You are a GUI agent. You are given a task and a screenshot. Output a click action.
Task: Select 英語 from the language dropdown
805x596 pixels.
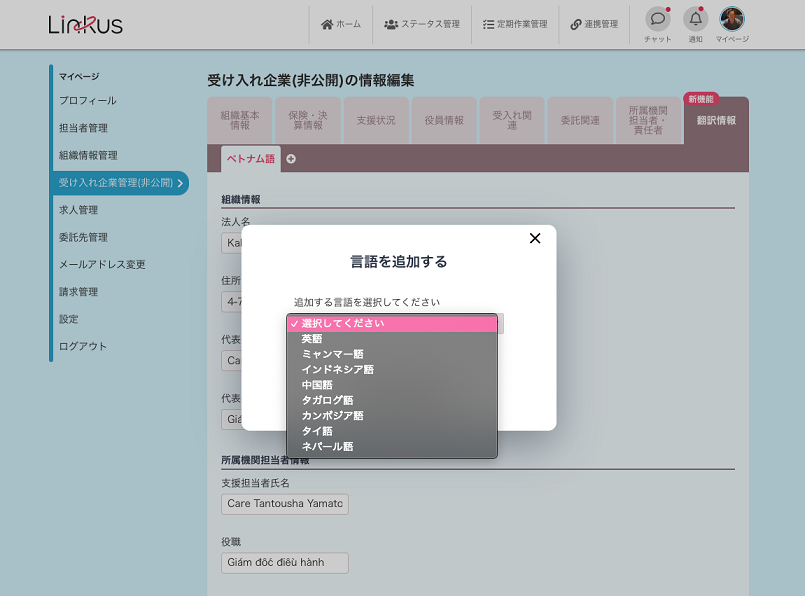tap(312, 339)
